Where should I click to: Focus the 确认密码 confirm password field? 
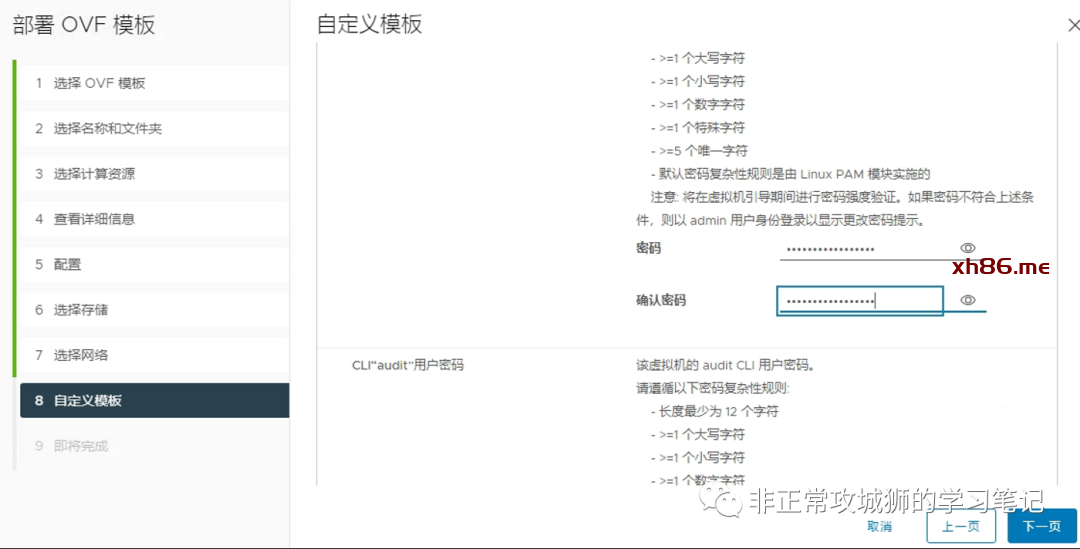coord(859,301)
